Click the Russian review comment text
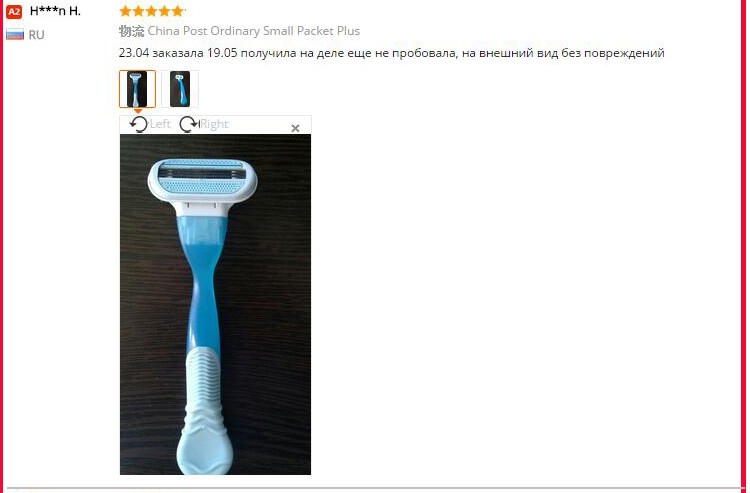Image resolution: width=750 pixels, height=493 pixels. coord(391,53)
